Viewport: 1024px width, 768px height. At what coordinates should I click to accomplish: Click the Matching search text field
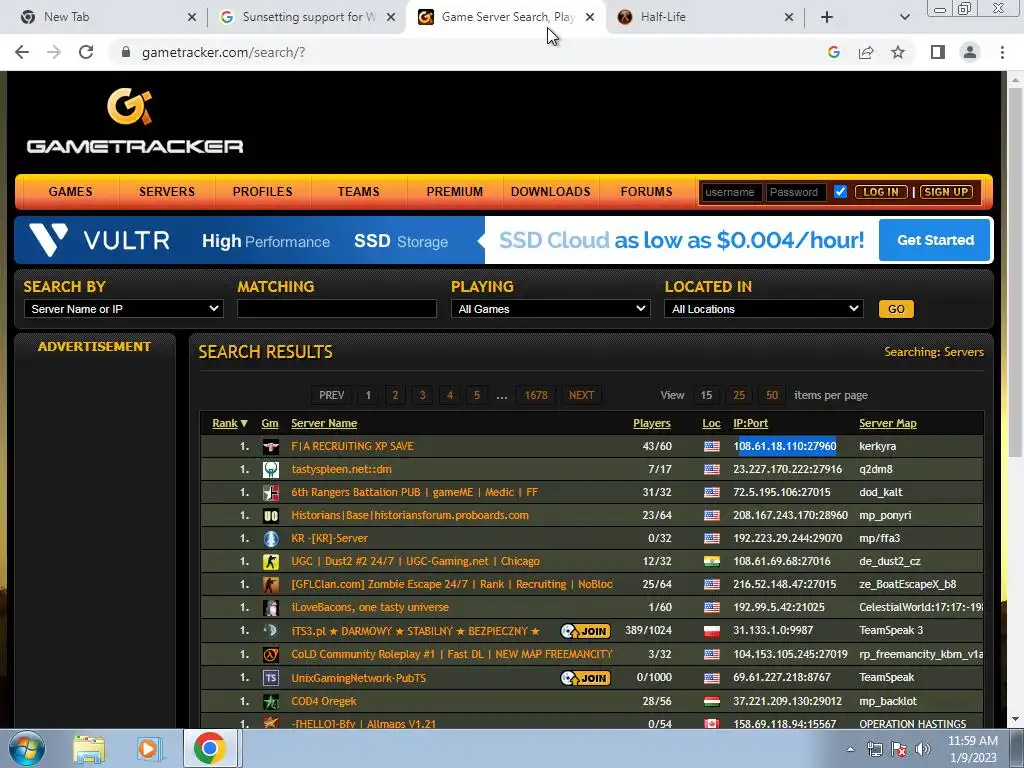(x=337, y=309)
